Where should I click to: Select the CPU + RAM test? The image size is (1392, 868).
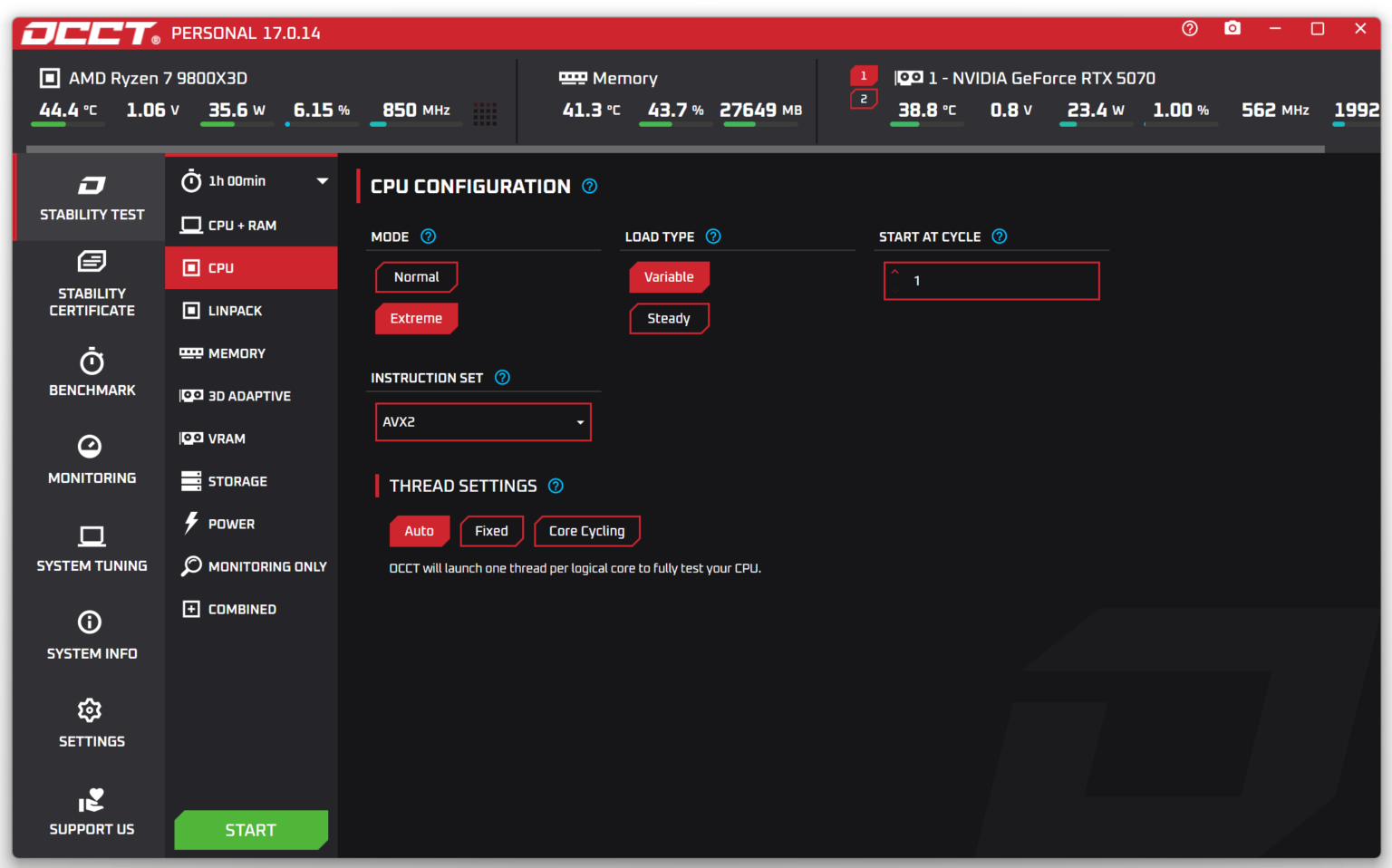point(251,226)
